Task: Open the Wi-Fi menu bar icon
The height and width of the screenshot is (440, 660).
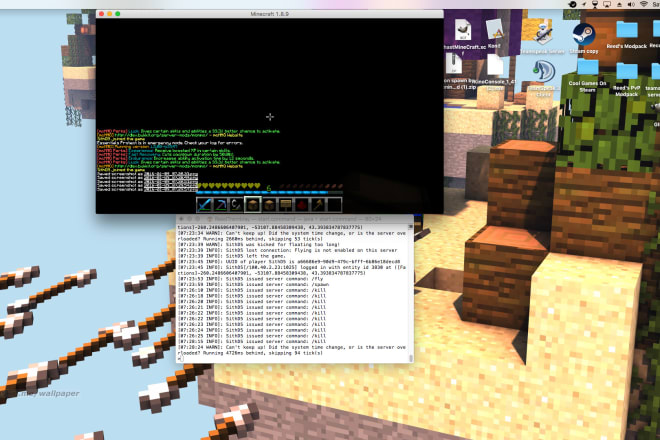Action: (644, 4)
